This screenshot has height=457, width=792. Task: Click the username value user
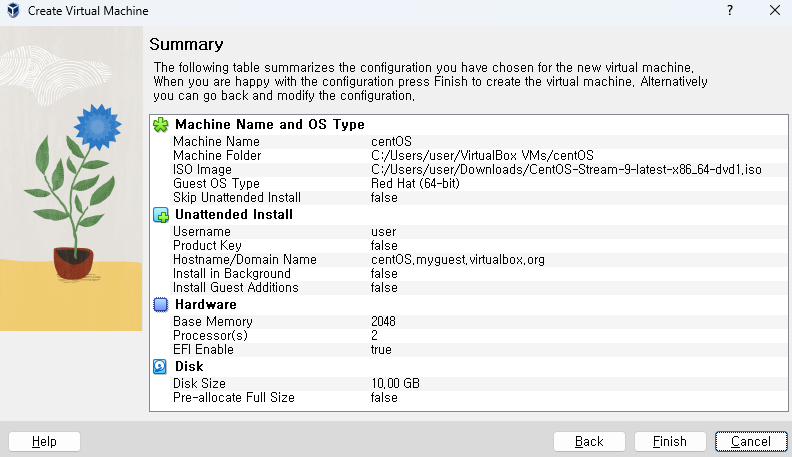pos(383,232)
